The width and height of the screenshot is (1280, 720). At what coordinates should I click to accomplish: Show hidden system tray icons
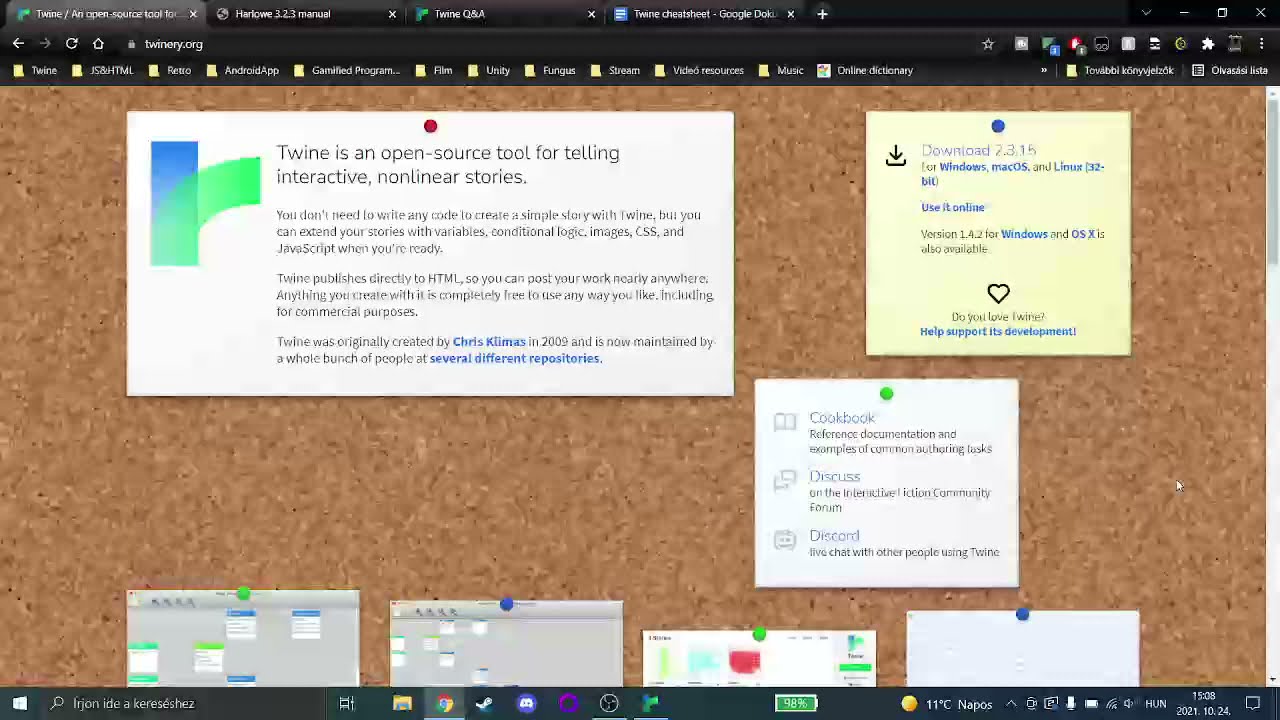1011,704
